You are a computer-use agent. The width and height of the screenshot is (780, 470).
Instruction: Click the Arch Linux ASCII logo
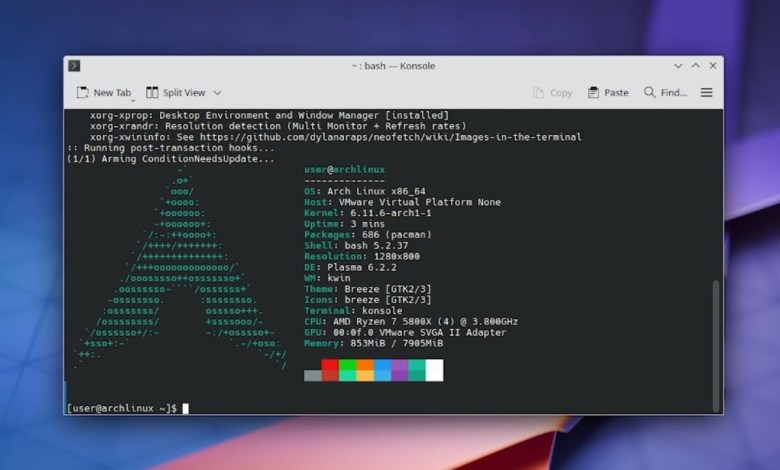180,267
